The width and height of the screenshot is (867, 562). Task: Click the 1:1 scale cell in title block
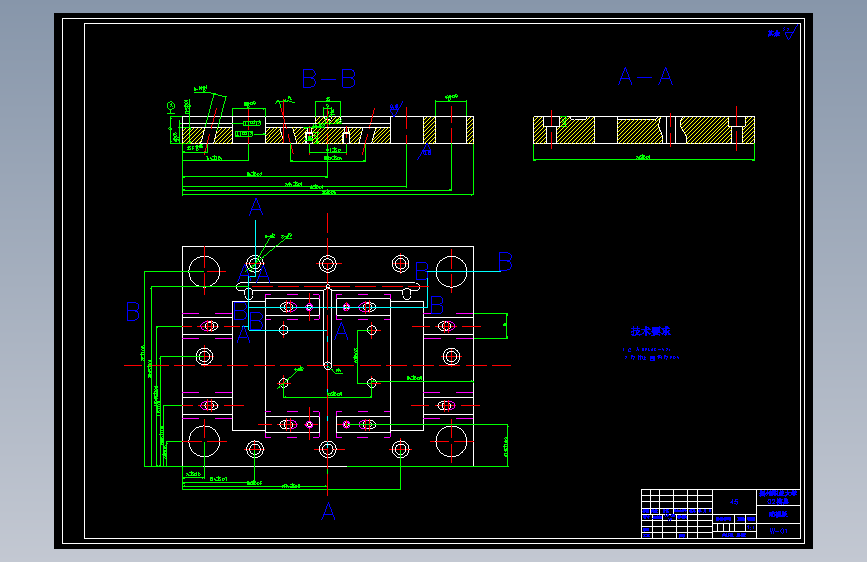751,527
